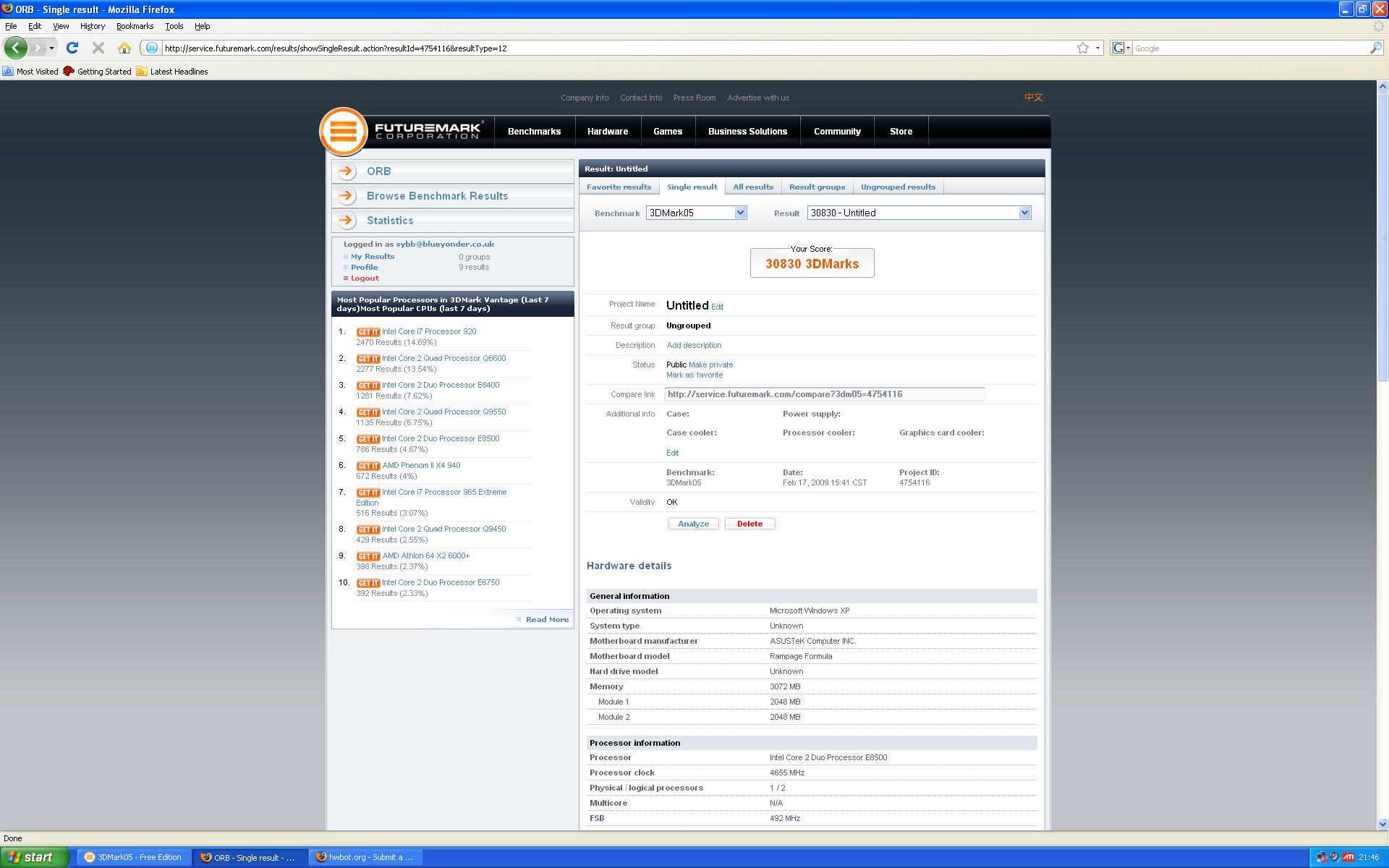The height and width of the screenshot is (868, 1389).
Task: Open the Getting Started bookmark
Action: (97, 72)
